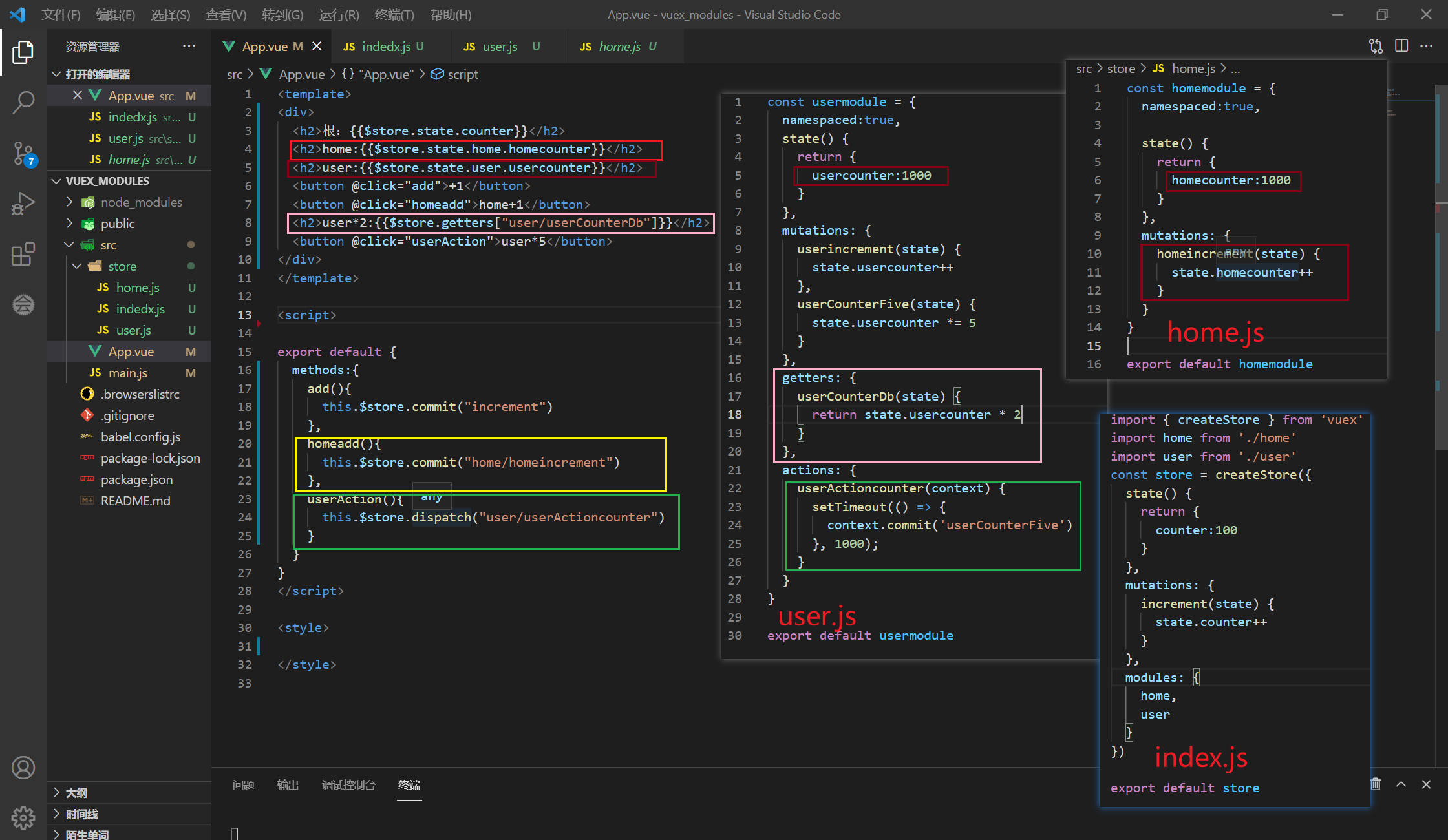Open the Manage gear icon

(x=23, y=817)
